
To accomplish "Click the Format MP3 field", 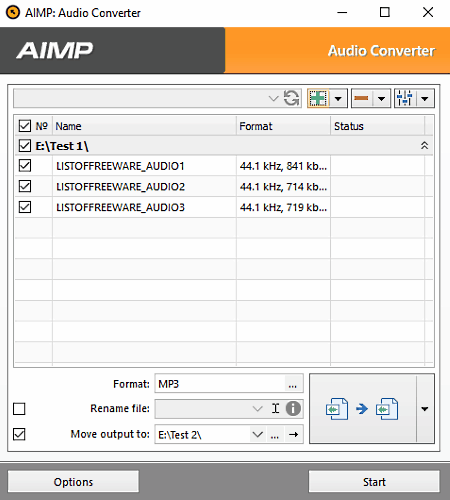I will pyautogui.click(x=220, y=384).
